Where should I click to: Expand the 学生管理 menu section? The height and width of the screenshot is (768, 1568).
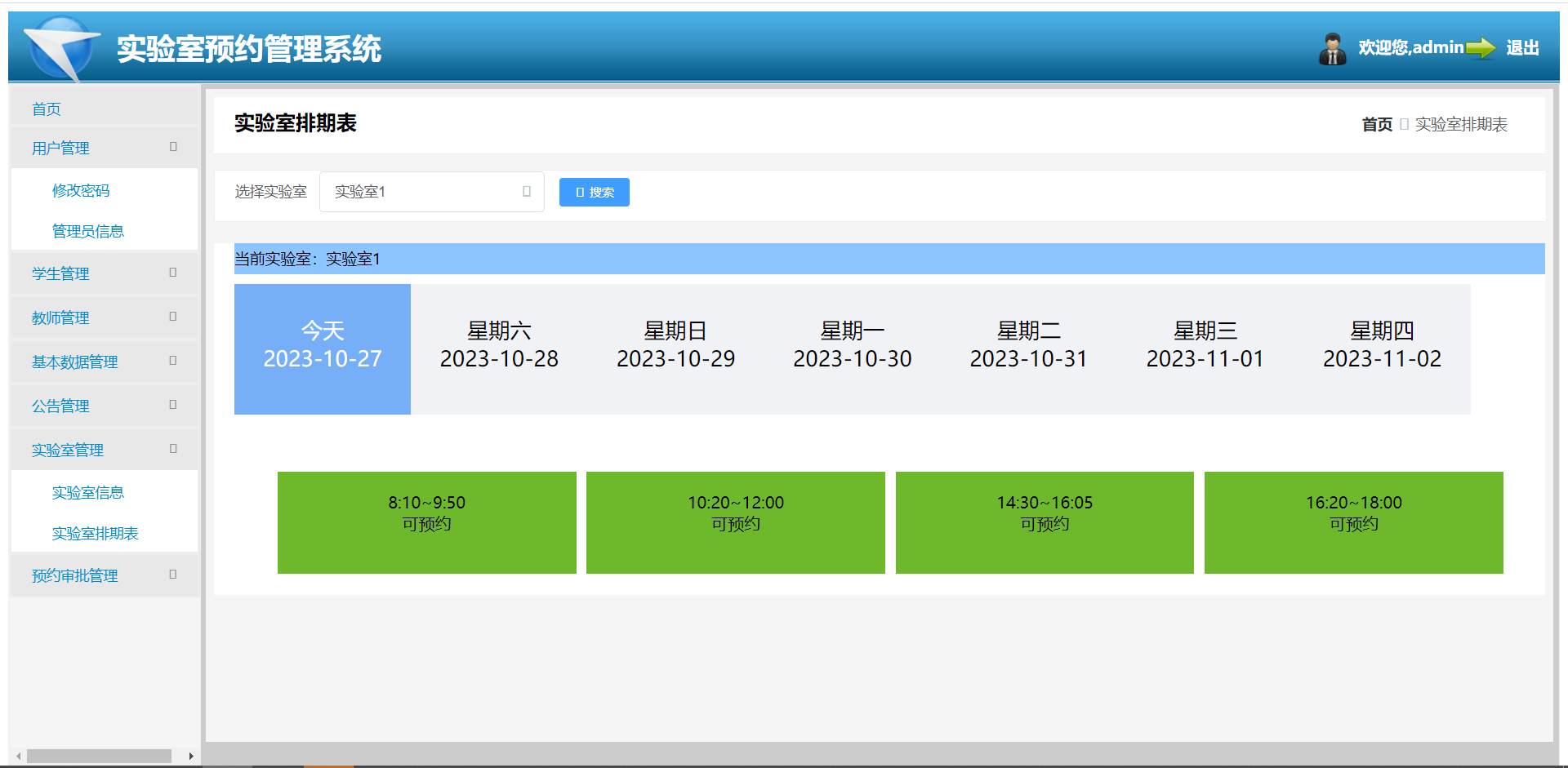point(105,273)
